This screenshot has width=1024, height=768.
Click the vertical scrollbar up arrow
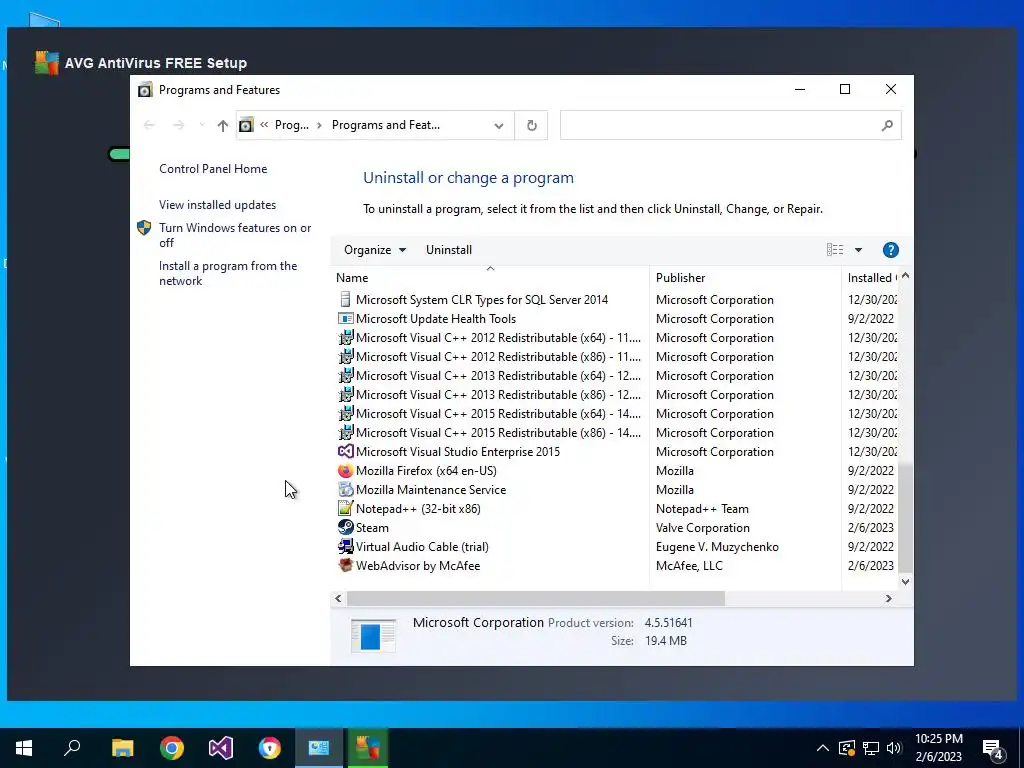coord(905,276)
